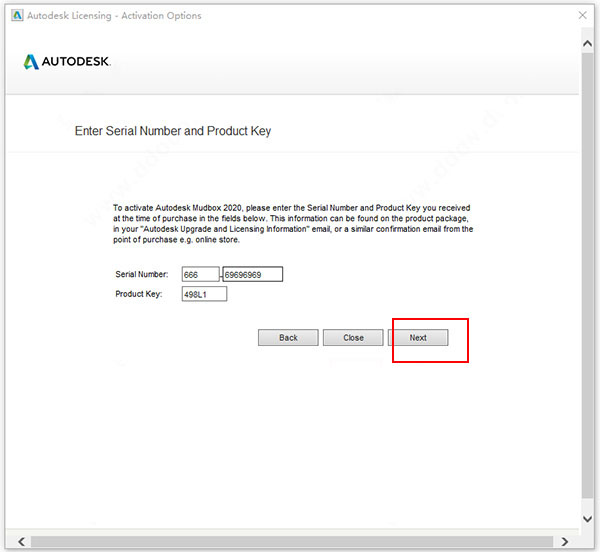Click the Close button beside Back
Viewport: 600px width, 552px height.
pos(353,337)
